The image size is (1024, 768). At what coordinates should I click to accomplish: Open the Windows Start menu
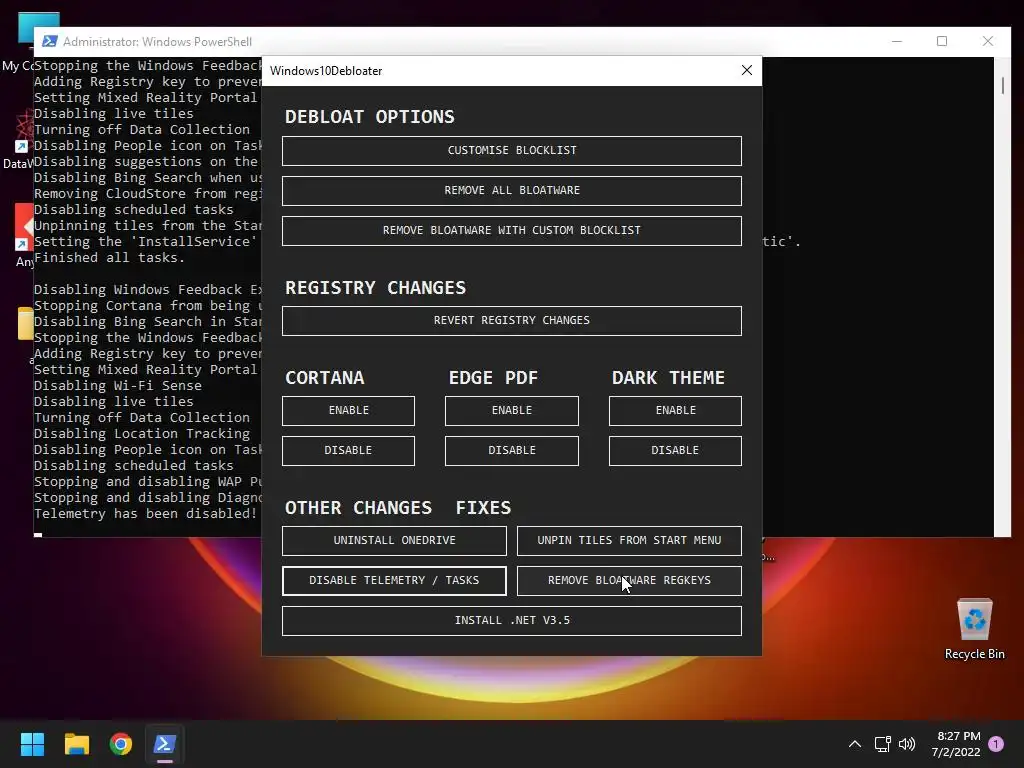tap(32, 744)
